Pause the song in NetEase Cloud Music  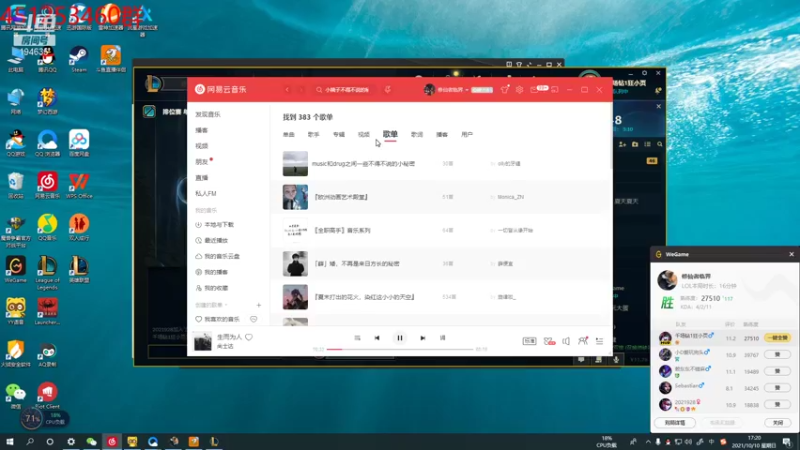coord(399,338)
